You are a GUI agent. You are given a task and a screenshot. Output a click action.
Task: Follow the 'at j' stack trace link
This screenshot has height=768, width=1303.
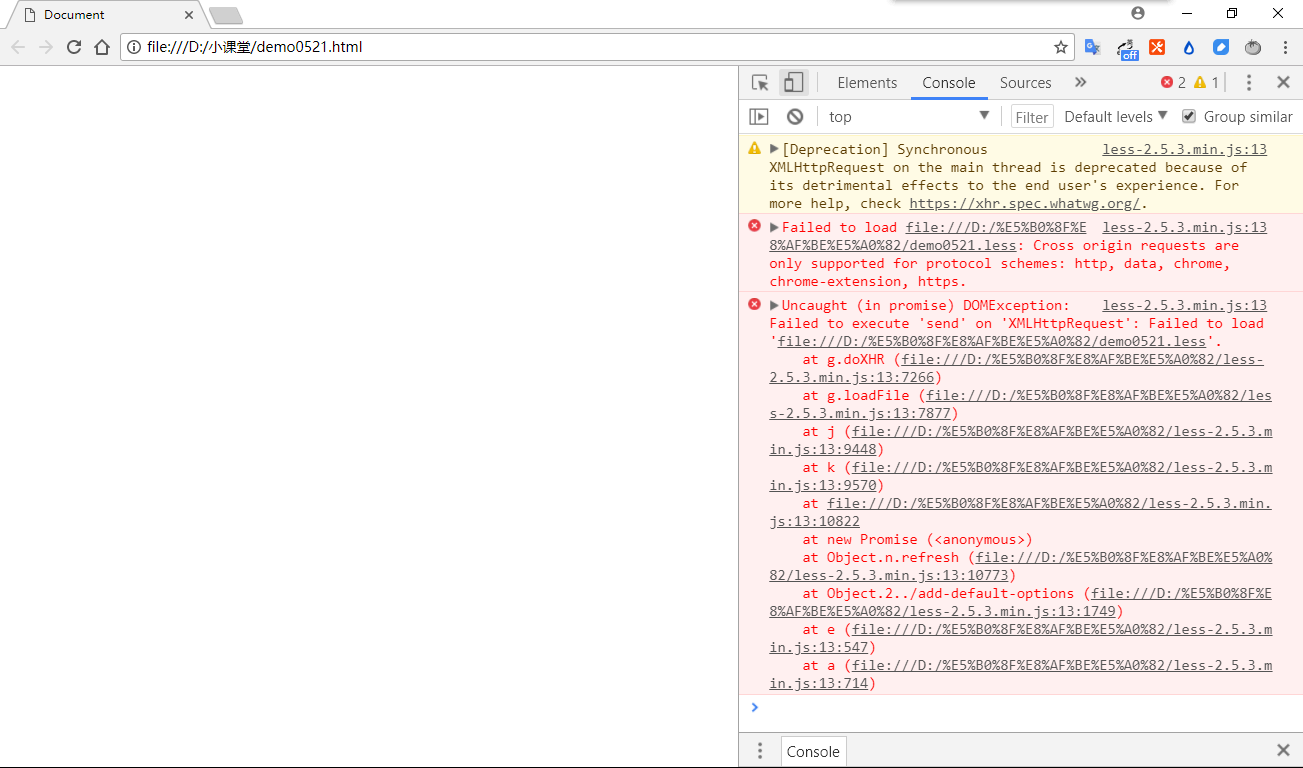pyautogui.click(x=1020, y=440)
